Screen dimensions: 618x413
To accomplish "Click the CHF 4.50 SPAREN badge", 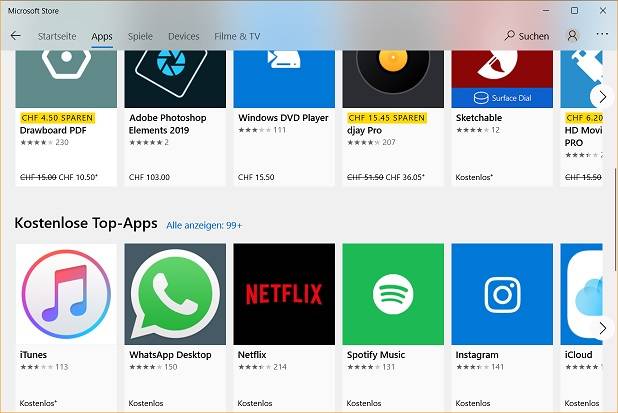I will (x=58, y=118).
